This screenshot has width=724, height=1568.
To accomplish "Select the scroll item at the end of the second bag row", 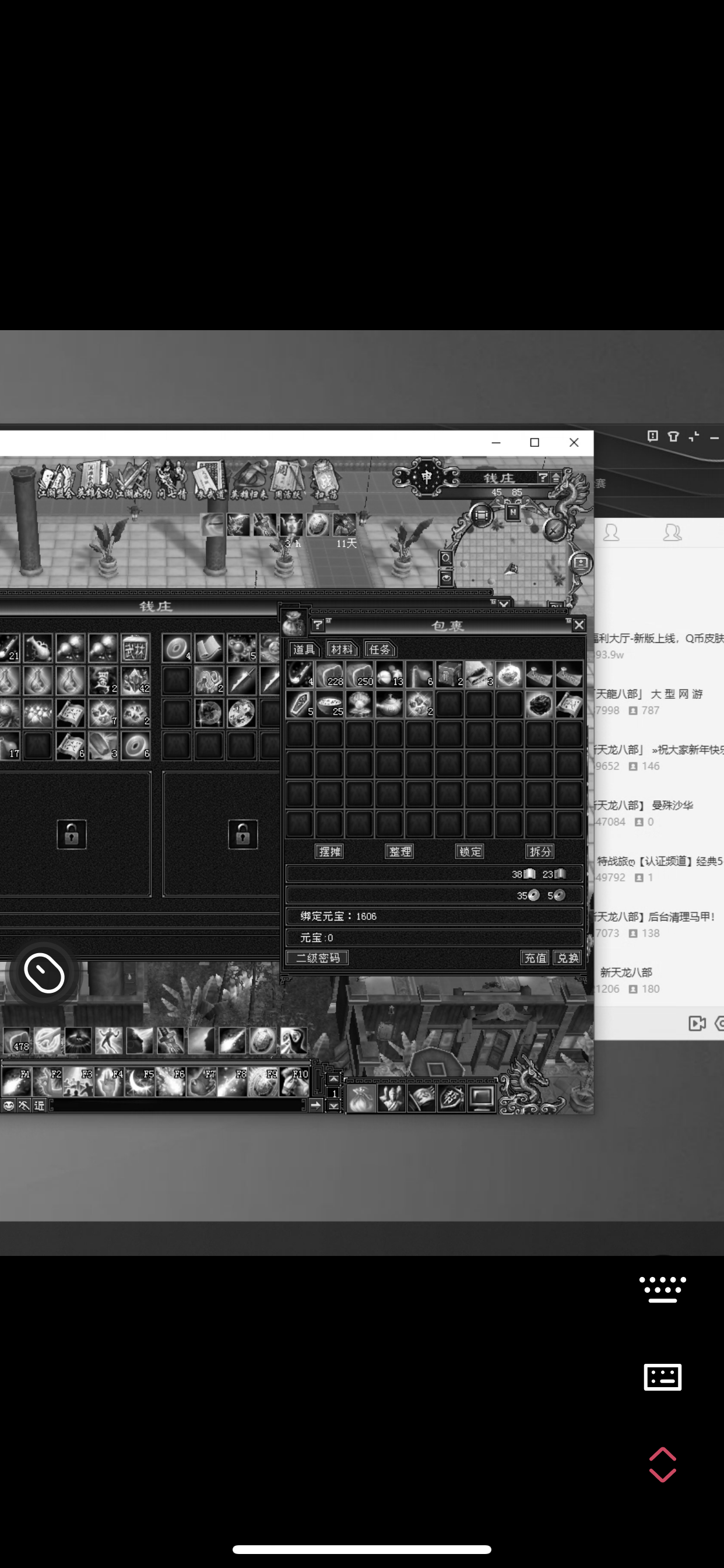I will point(570,704).
